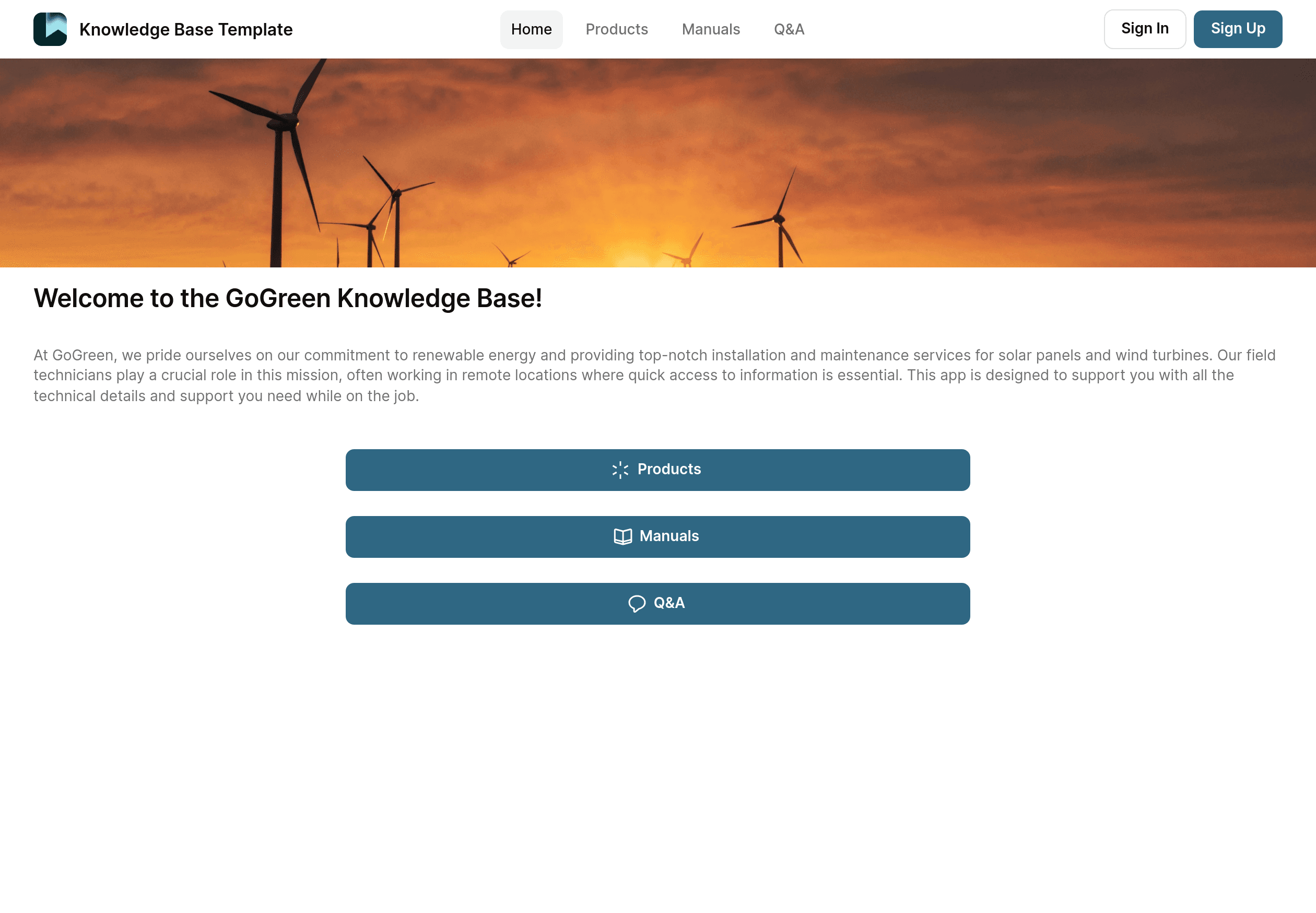Click the Manuals book icon

(622, 536)
